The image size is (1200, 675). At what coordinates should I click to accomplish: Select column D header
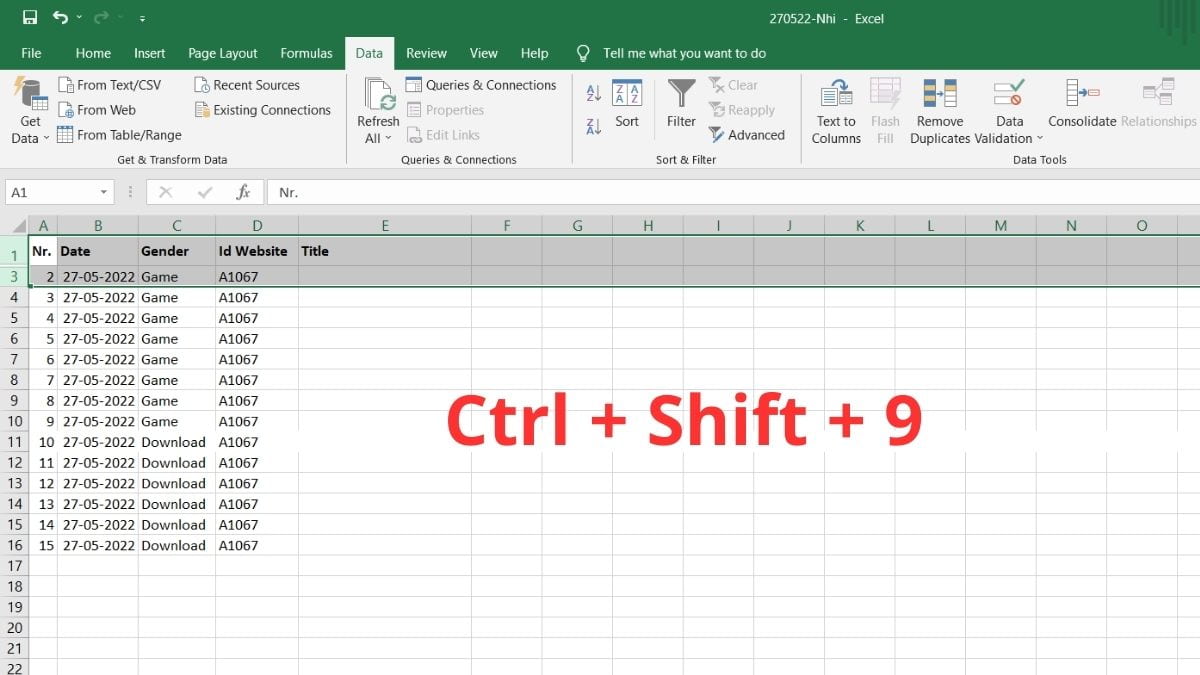(x=257, y=225)
